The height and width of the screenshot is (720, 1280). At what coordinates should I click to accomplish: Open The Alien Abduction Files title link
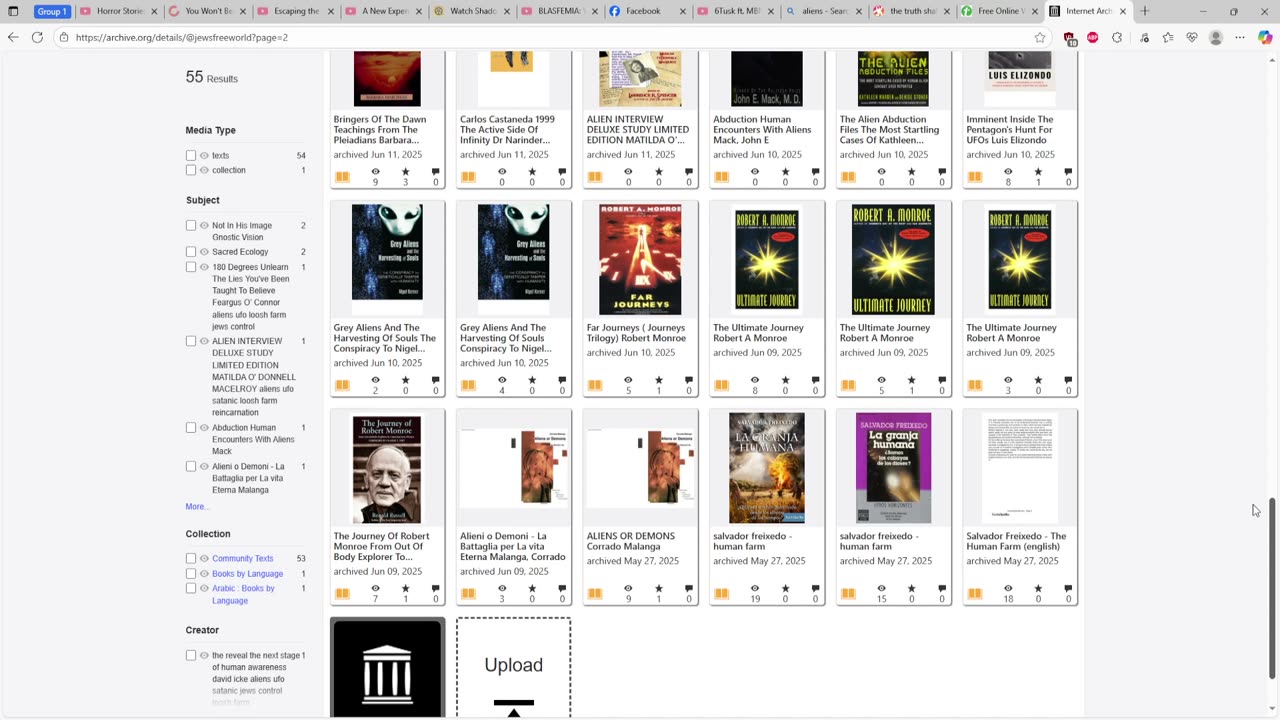pos(890,130)
